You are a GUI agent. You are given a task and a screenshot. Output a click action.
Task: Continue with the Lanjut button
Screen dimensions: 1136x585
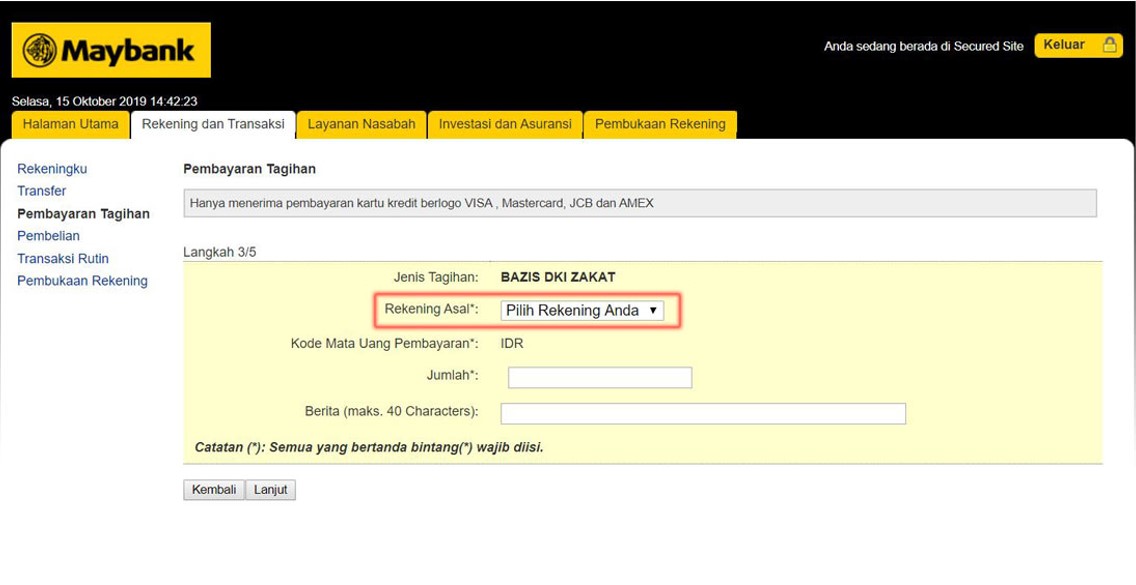[271, 490]
